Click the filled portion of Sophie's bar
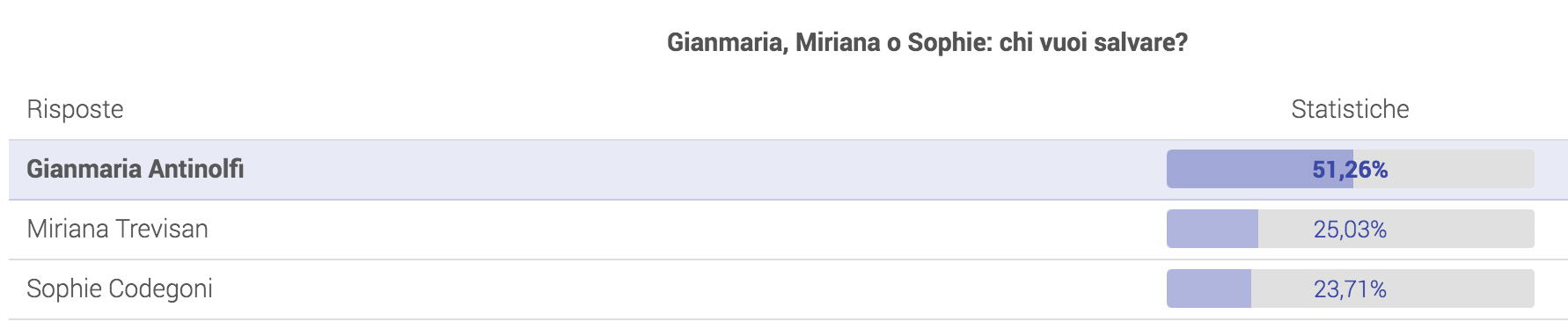1568x336 pixels. [1209, 289]
